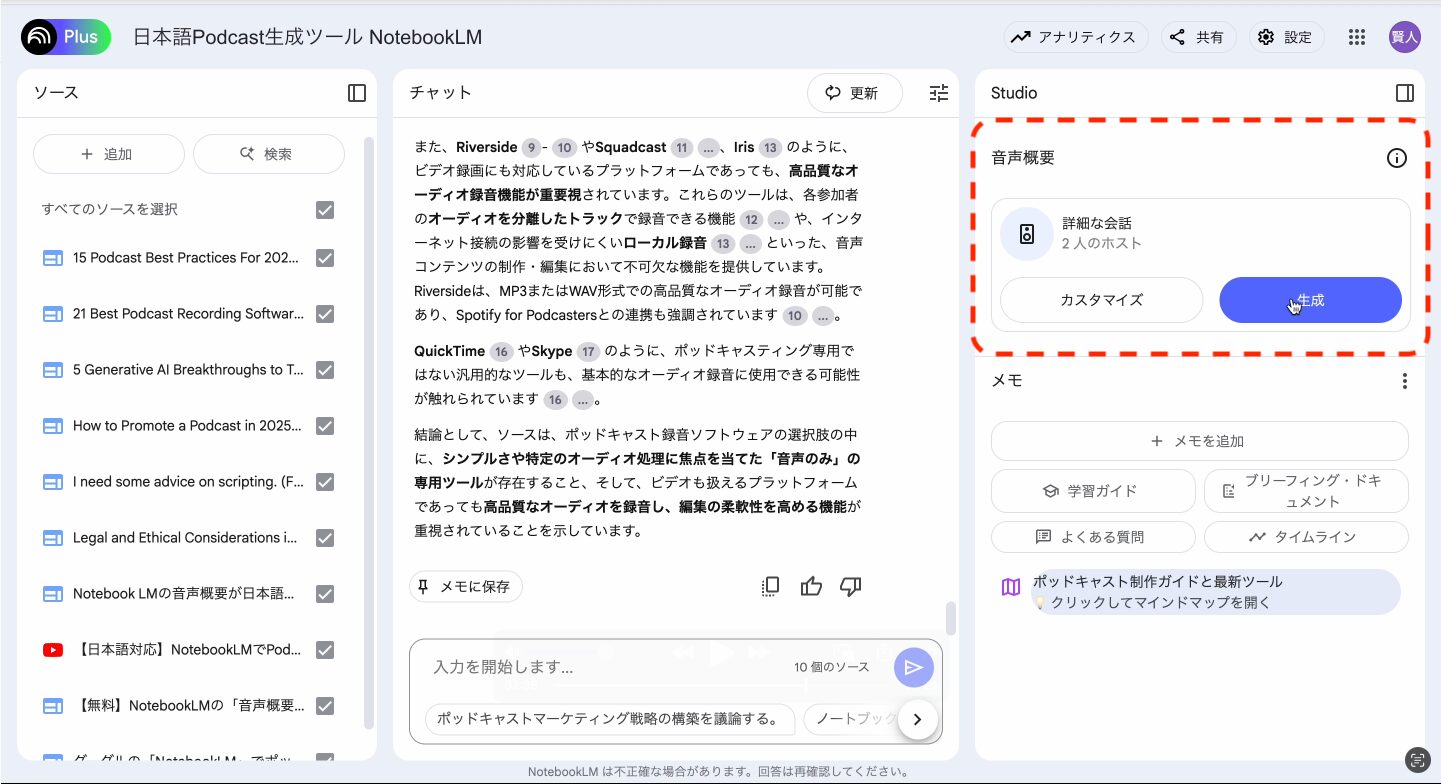The width and height of the screenshot is (1441, 784).
Task: Collapse the Studio panel
Action: pyautogui.click(x=1404, y=92)
